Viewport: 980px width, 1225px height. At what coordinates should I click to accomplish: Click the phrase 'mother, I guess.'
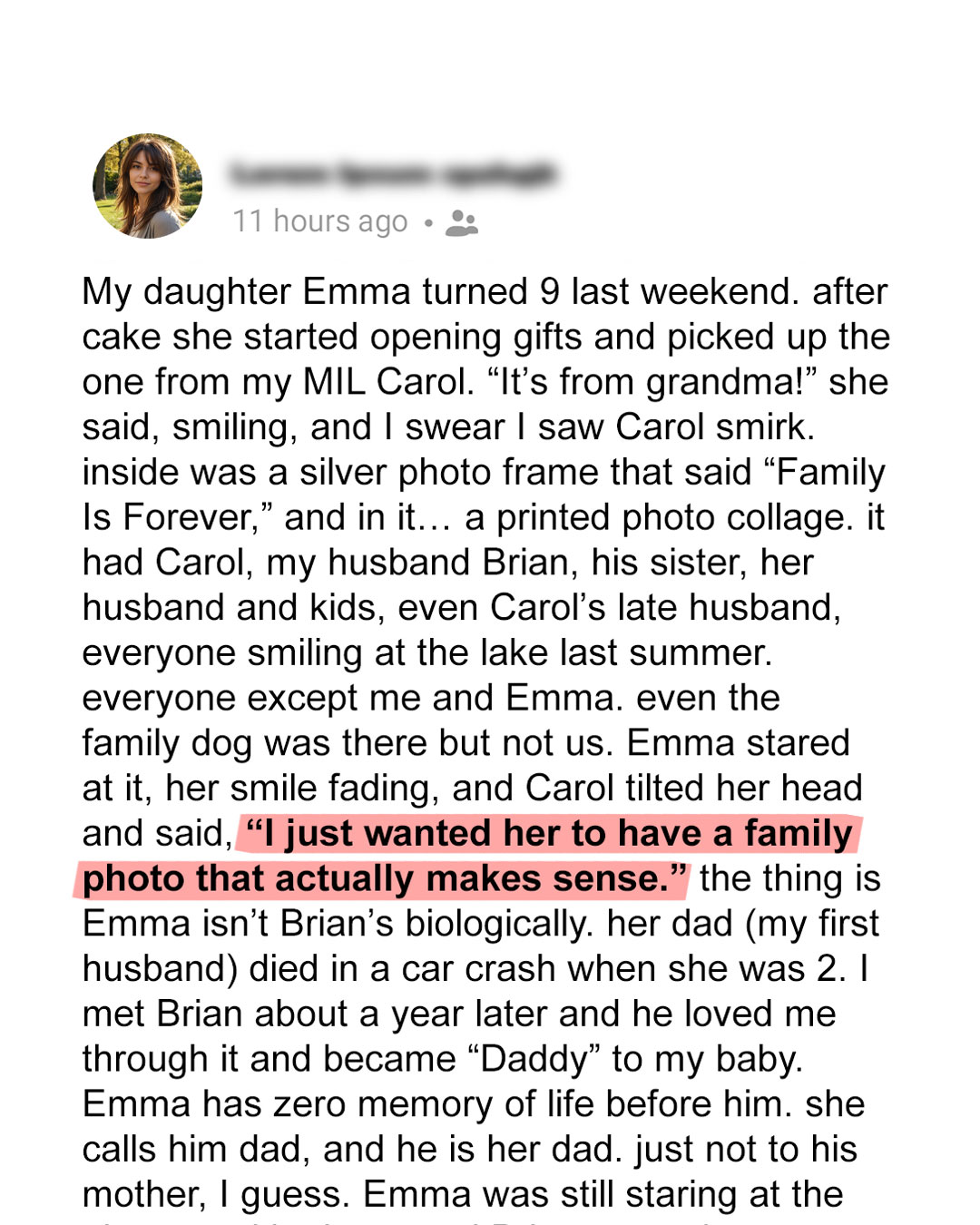click(x=216, y=1194)
